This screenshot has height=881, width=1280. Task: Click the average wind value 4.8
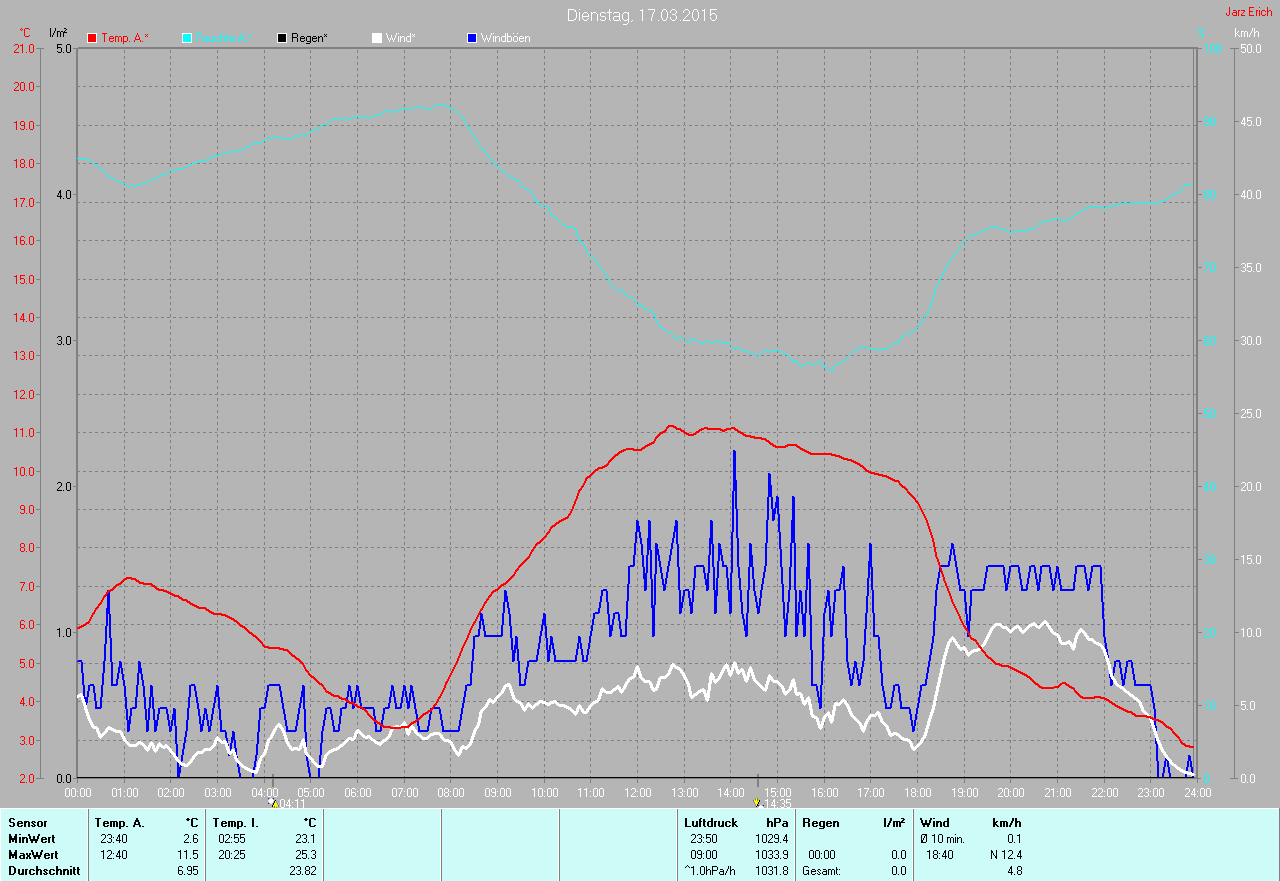[1014, 871]
